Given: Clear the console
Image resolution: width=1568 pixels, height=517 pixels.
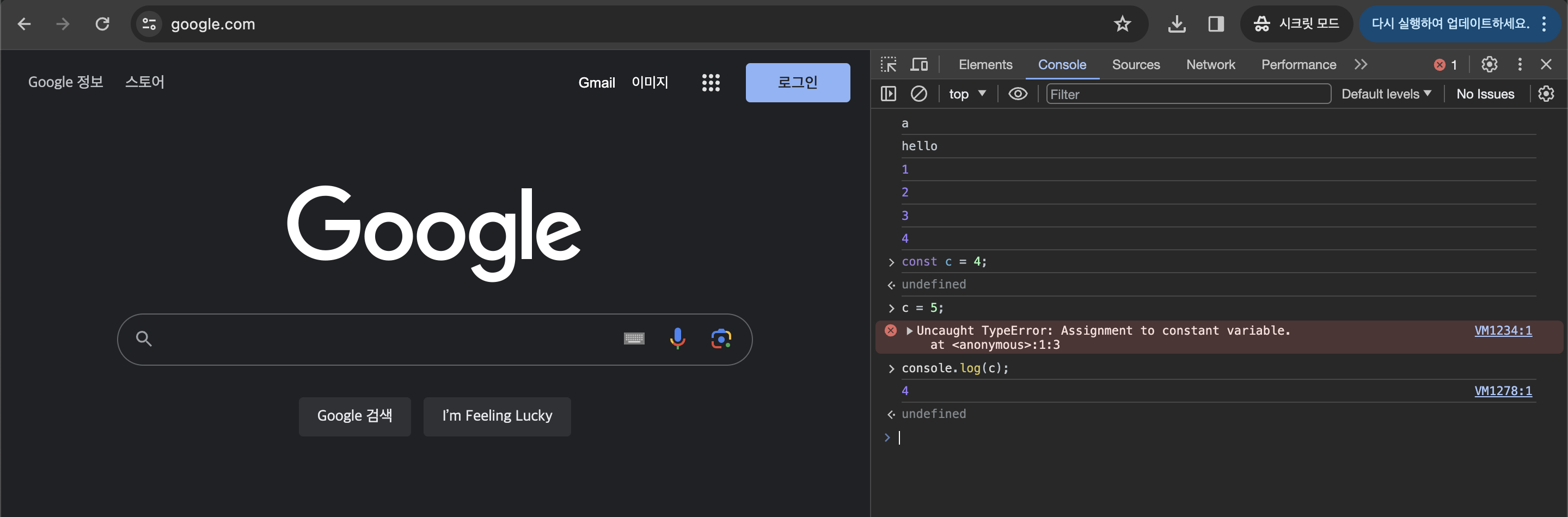Looking at the screenshot, I should tap(918, 94).
